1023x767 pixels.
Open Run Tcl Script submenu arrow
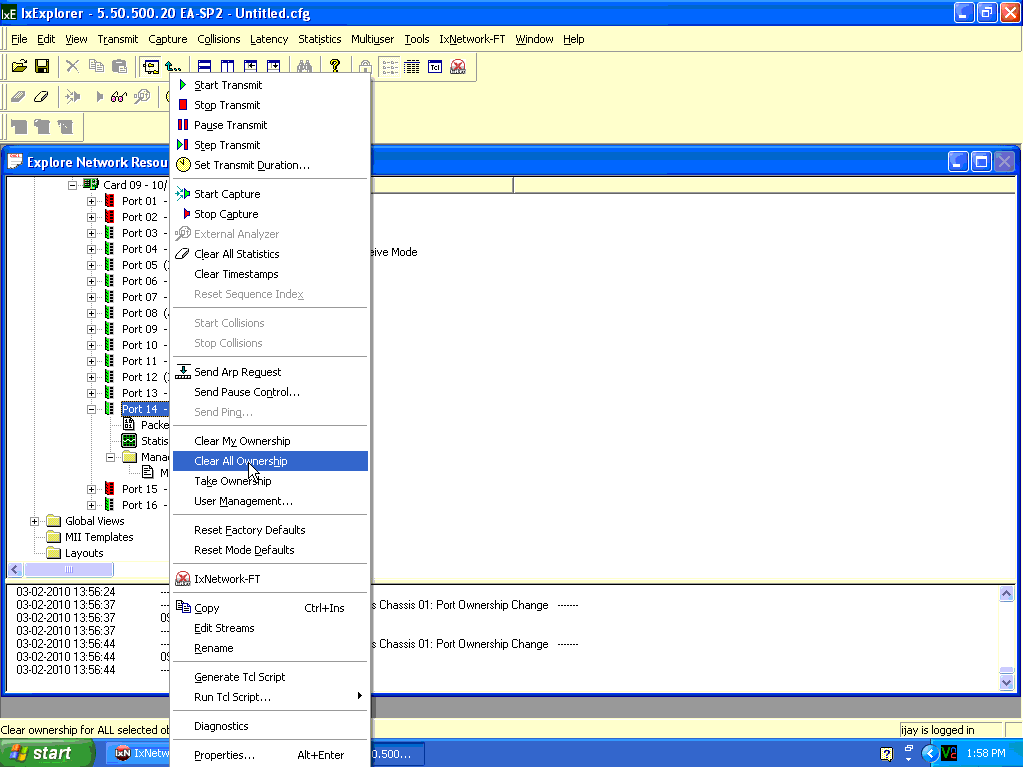[359, 696]
